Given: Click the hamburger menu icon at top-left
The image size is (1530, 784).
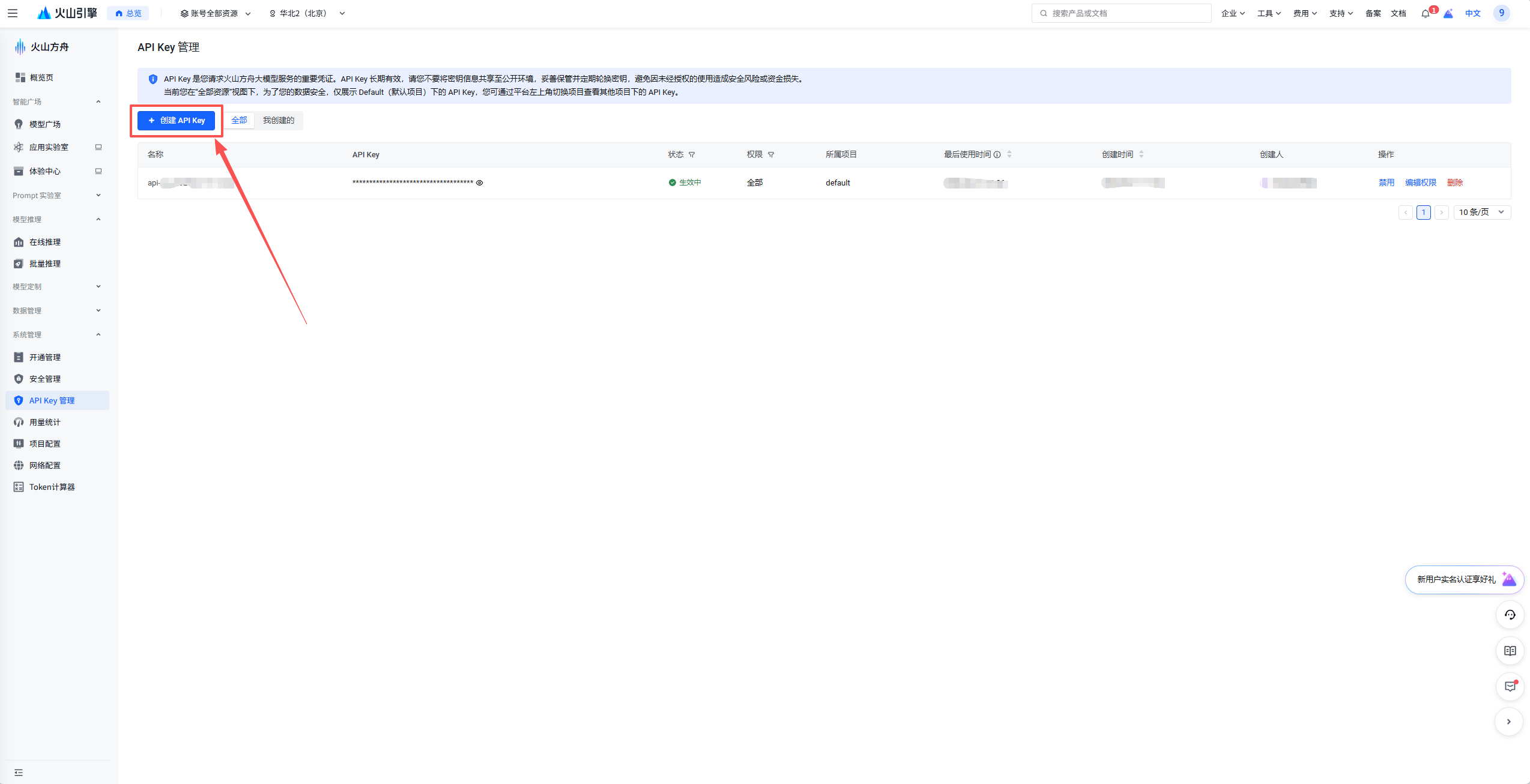Looking at the screenshot, I should click(x=13, y=13).
